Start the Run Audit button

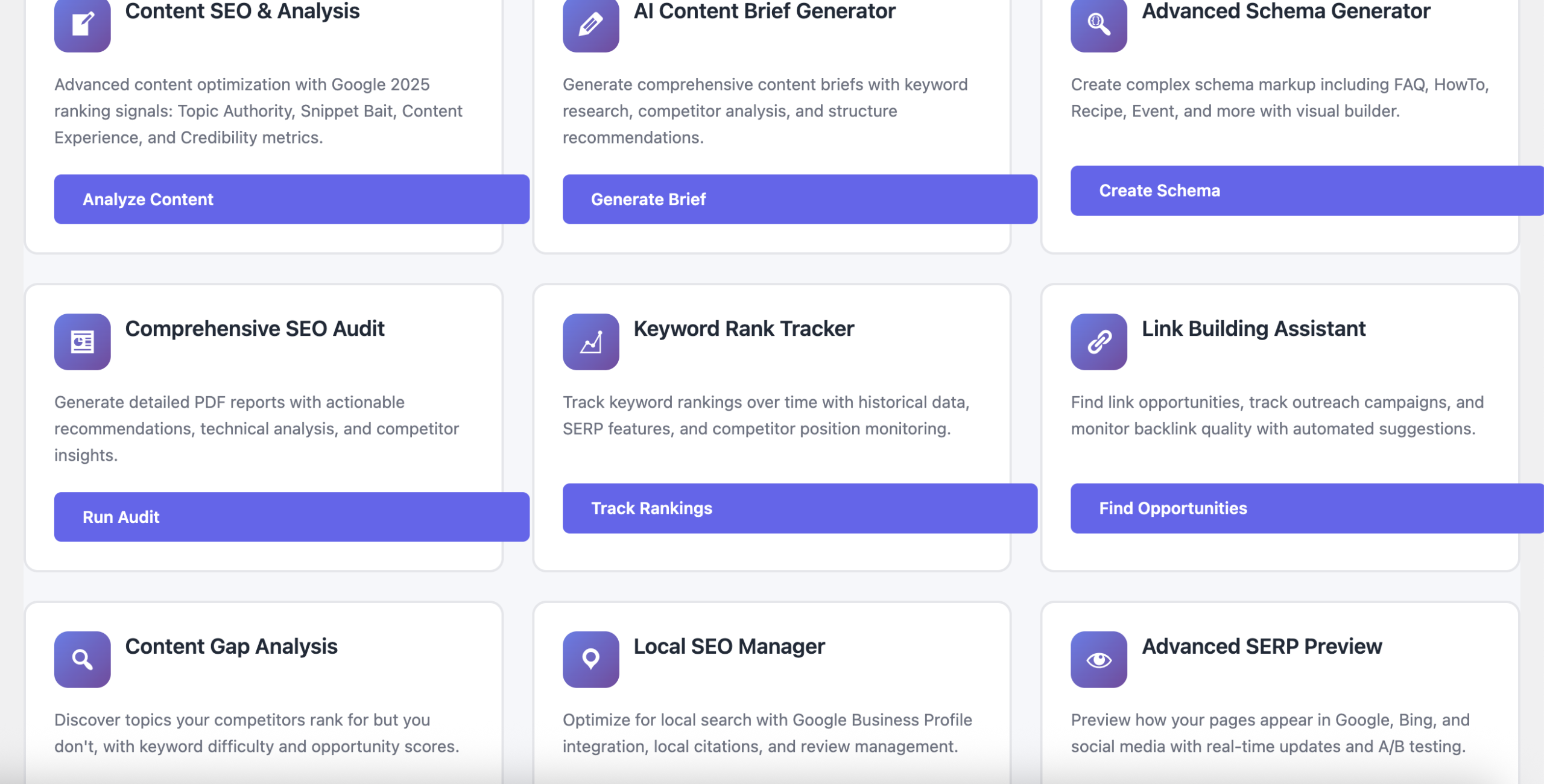pyautogui.click(x=291, y=517)
